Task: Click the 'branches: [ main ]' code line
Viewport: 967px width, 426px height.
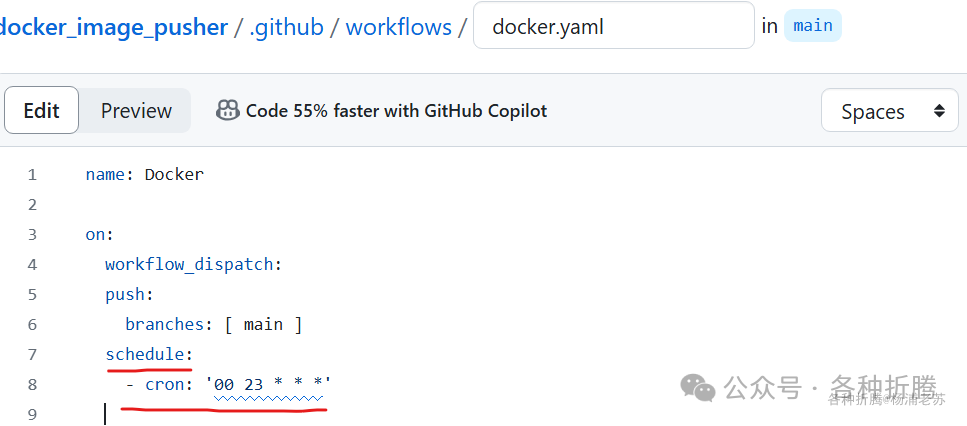Action: [213, 324]
